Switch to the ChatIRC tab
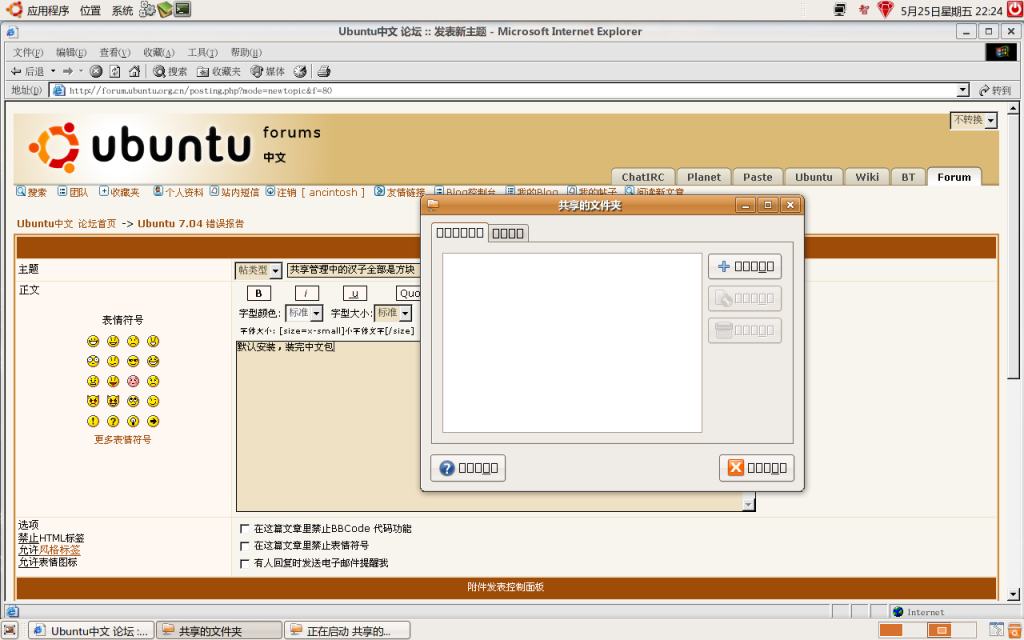This screenshot has height=640, width=1024. [x=643, y=177]
